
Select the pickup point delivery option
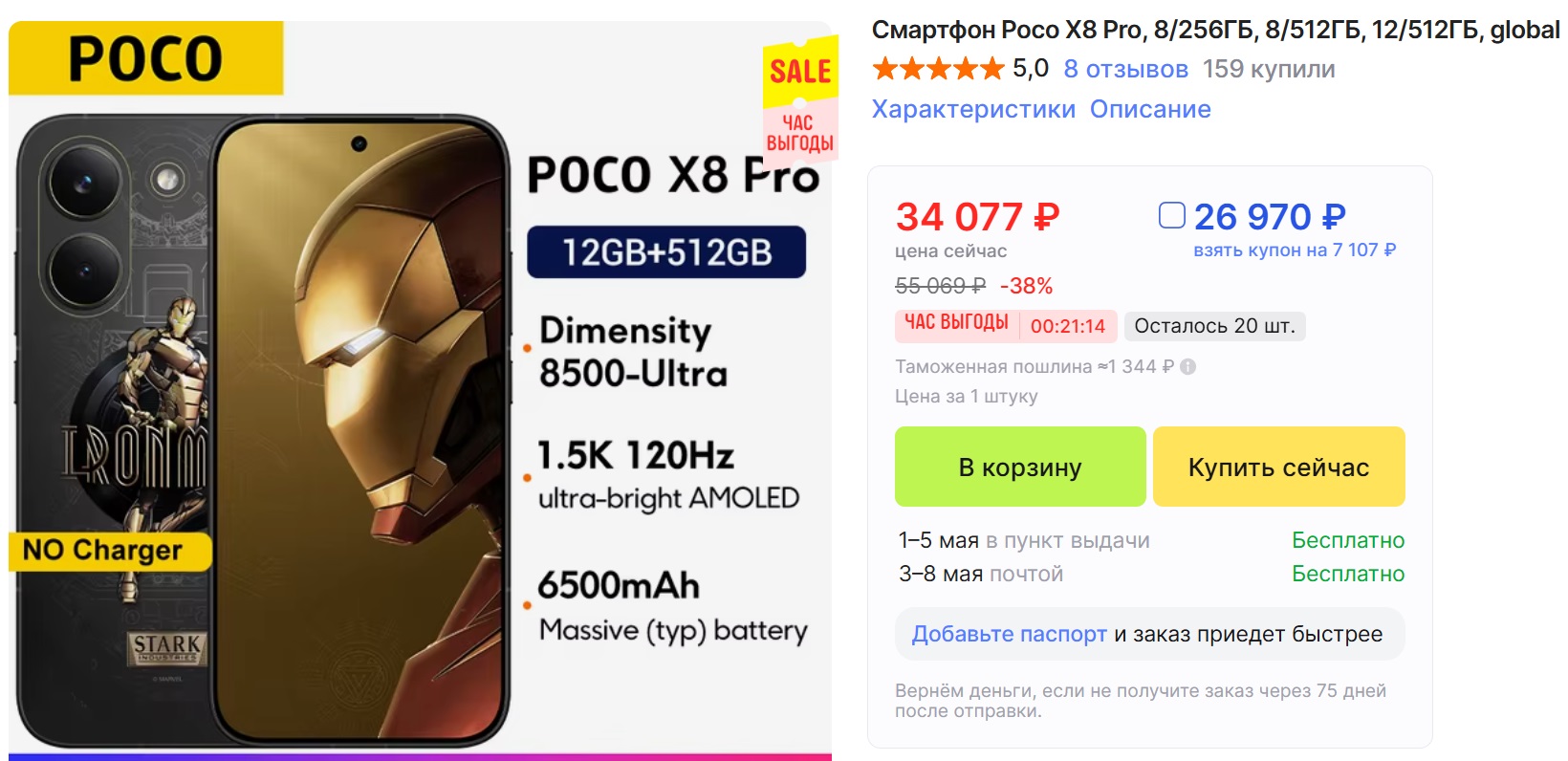pyautogui.click(x=1024, y=540)
